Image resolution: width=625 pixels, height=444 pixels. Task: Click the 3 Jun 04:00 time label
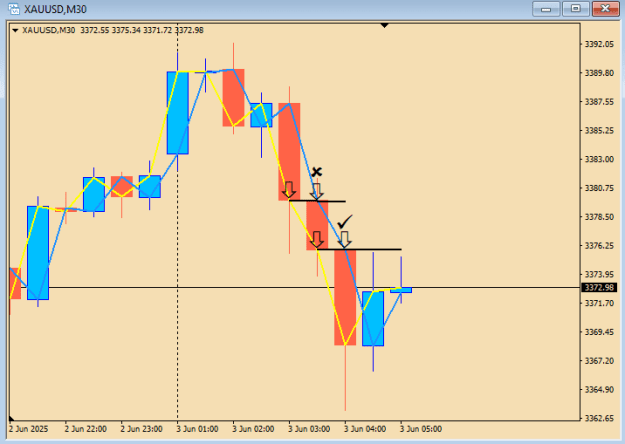[365, 429]
